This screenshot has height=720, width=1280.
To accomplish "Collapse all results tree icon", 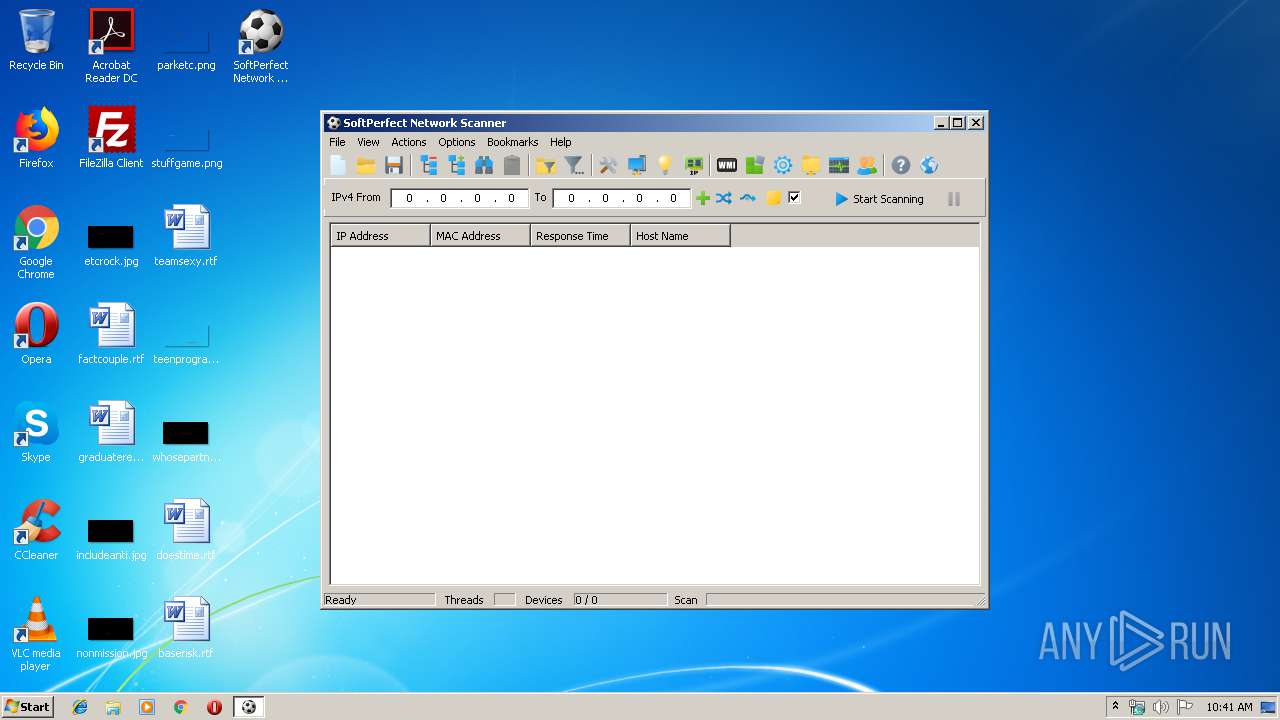I will (x=429, y=166).
